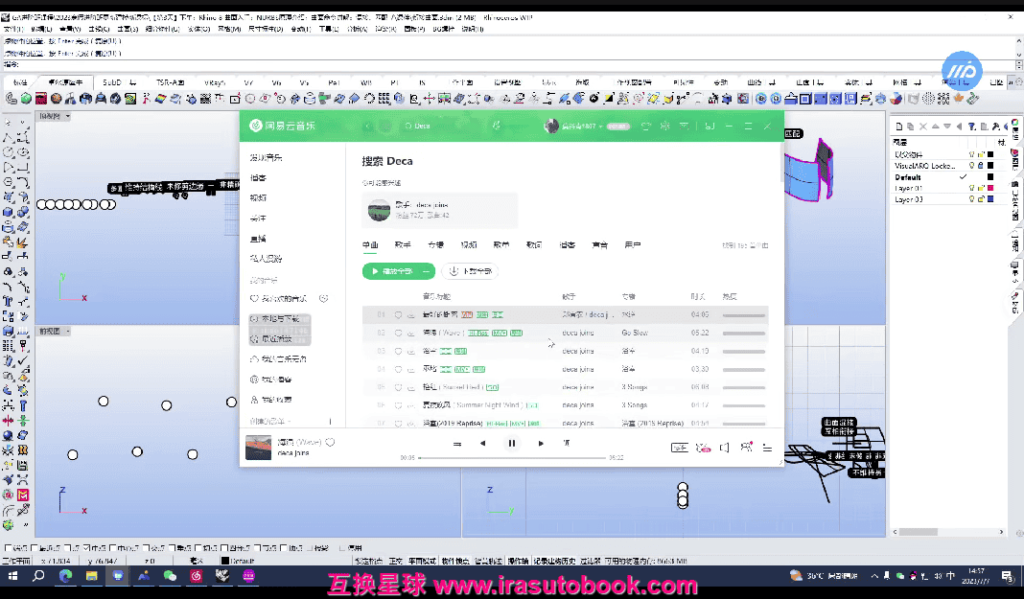Create a new layer in Rhino layers panel
This screenshot has width=1024, height=599.
899,126
